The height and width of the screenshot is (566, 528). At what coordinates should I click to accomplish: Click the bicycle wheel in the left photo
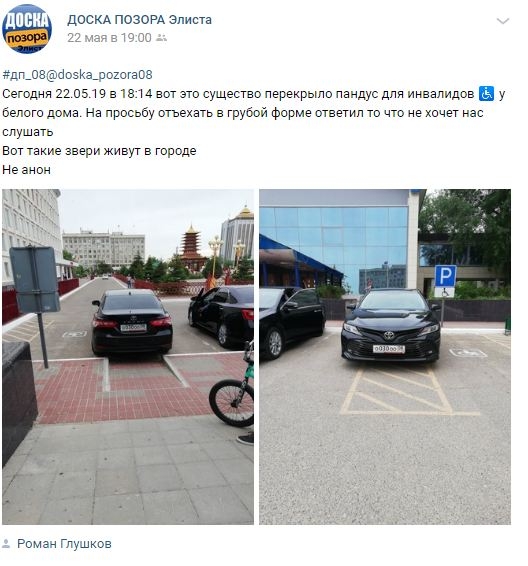(x=232, y=402)
